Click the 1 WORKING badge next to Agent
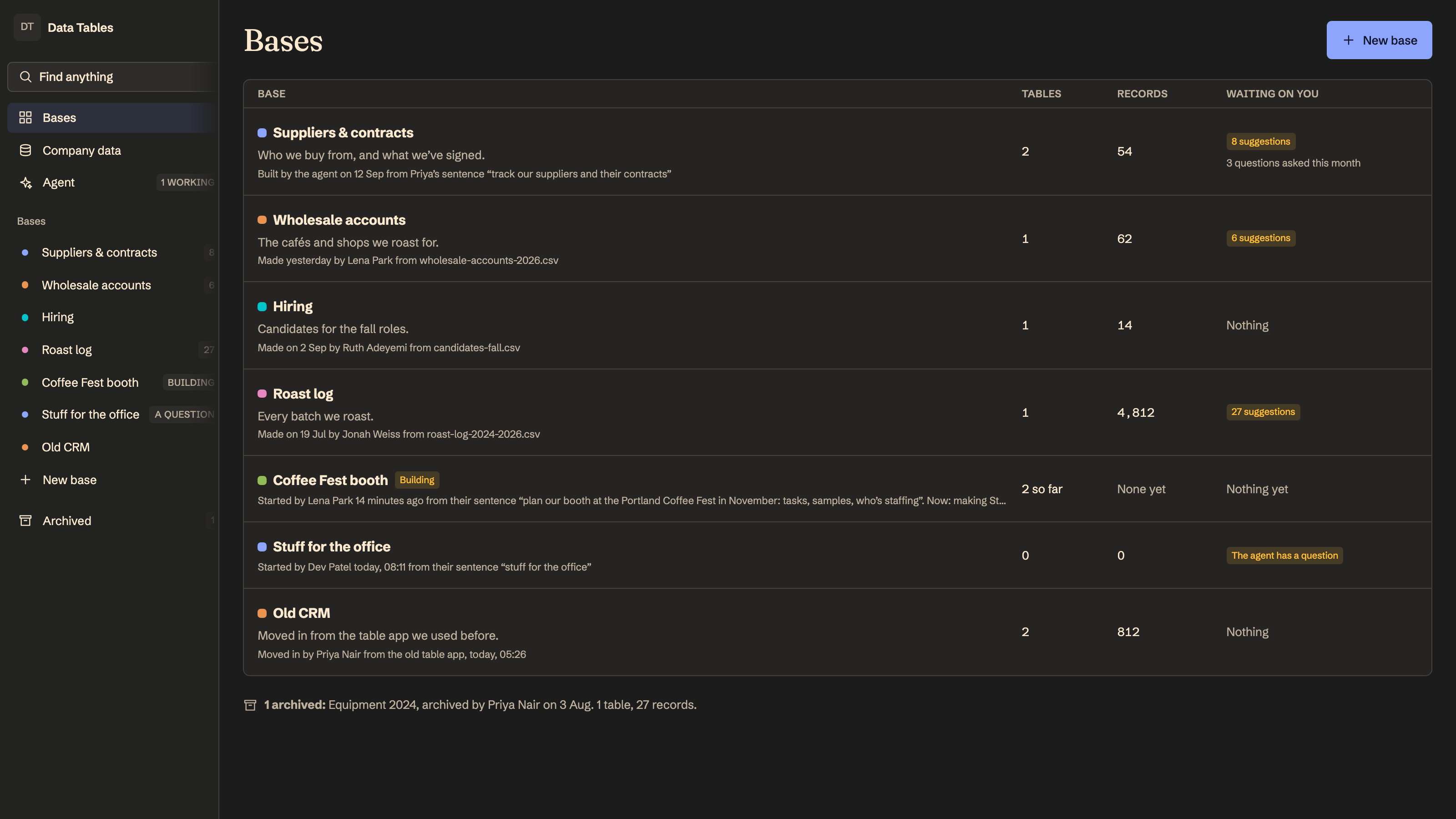The image size is (1456, 819). coord(187,182)
